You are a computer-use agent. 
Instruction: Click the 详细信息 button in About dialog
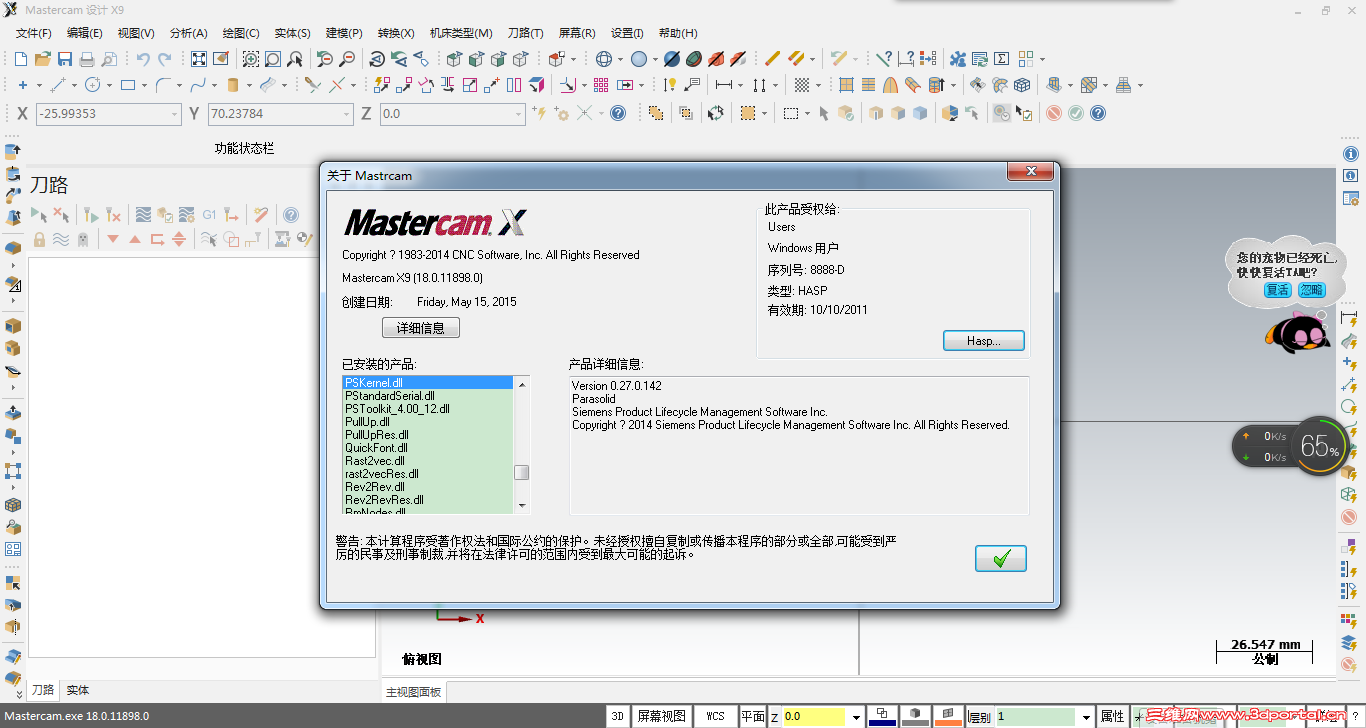pos(421,328)
